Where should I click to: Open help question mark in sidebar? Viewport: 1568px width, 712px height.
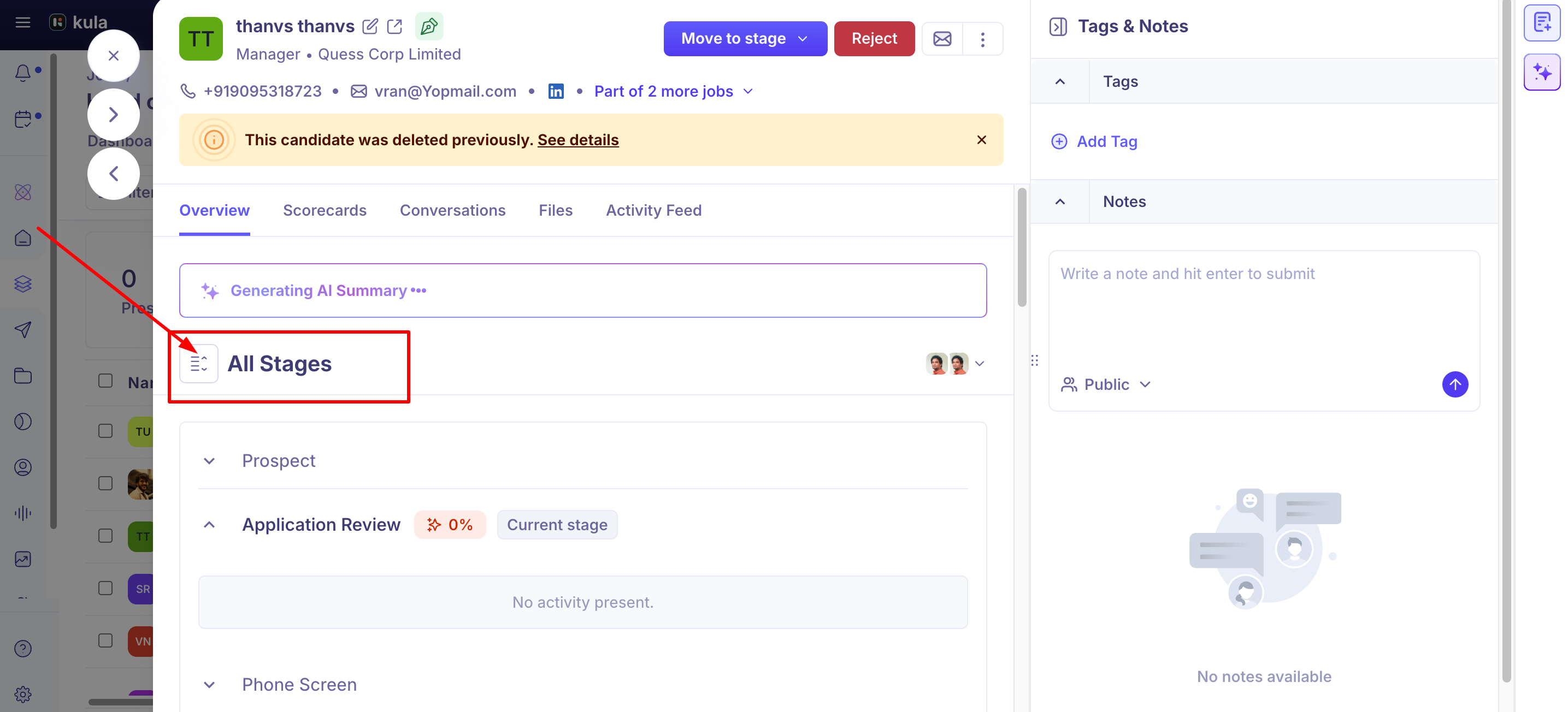(x=23, y=649)
